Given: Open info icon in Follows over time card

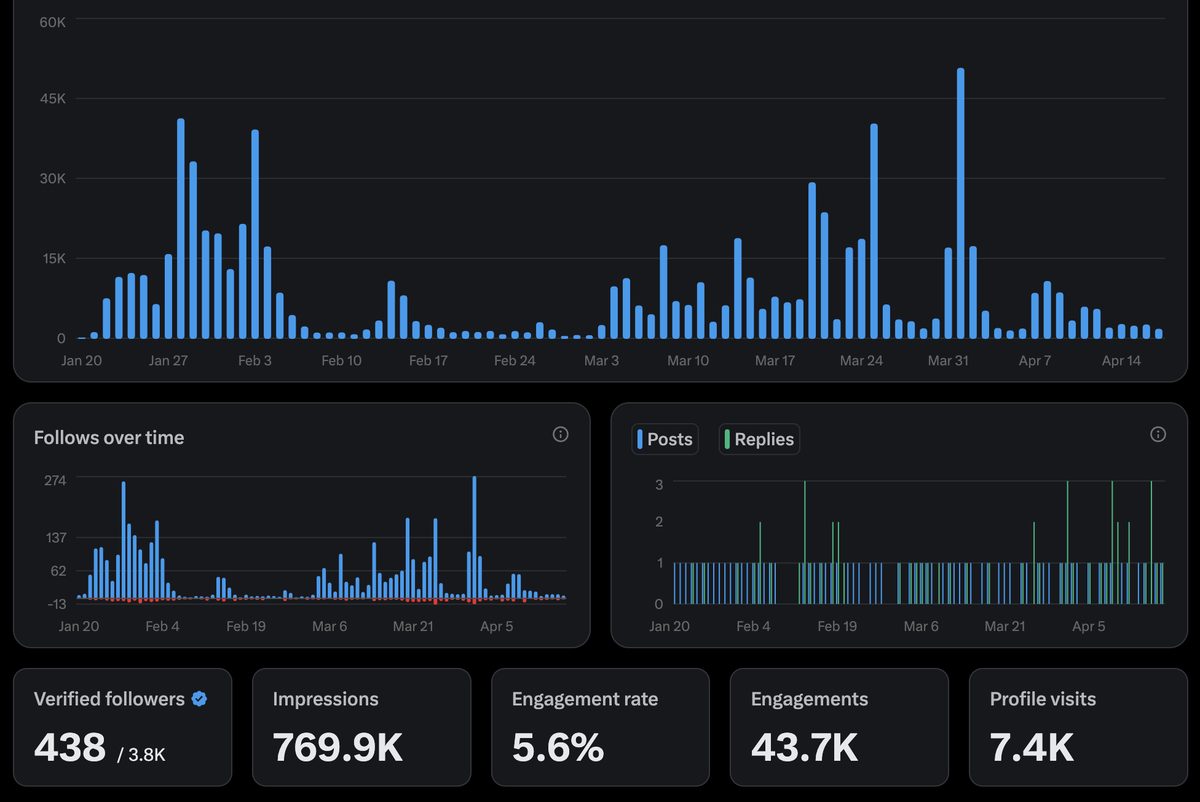Looking at the screenshot, I should pyautogui.click(x=560, y=434).
